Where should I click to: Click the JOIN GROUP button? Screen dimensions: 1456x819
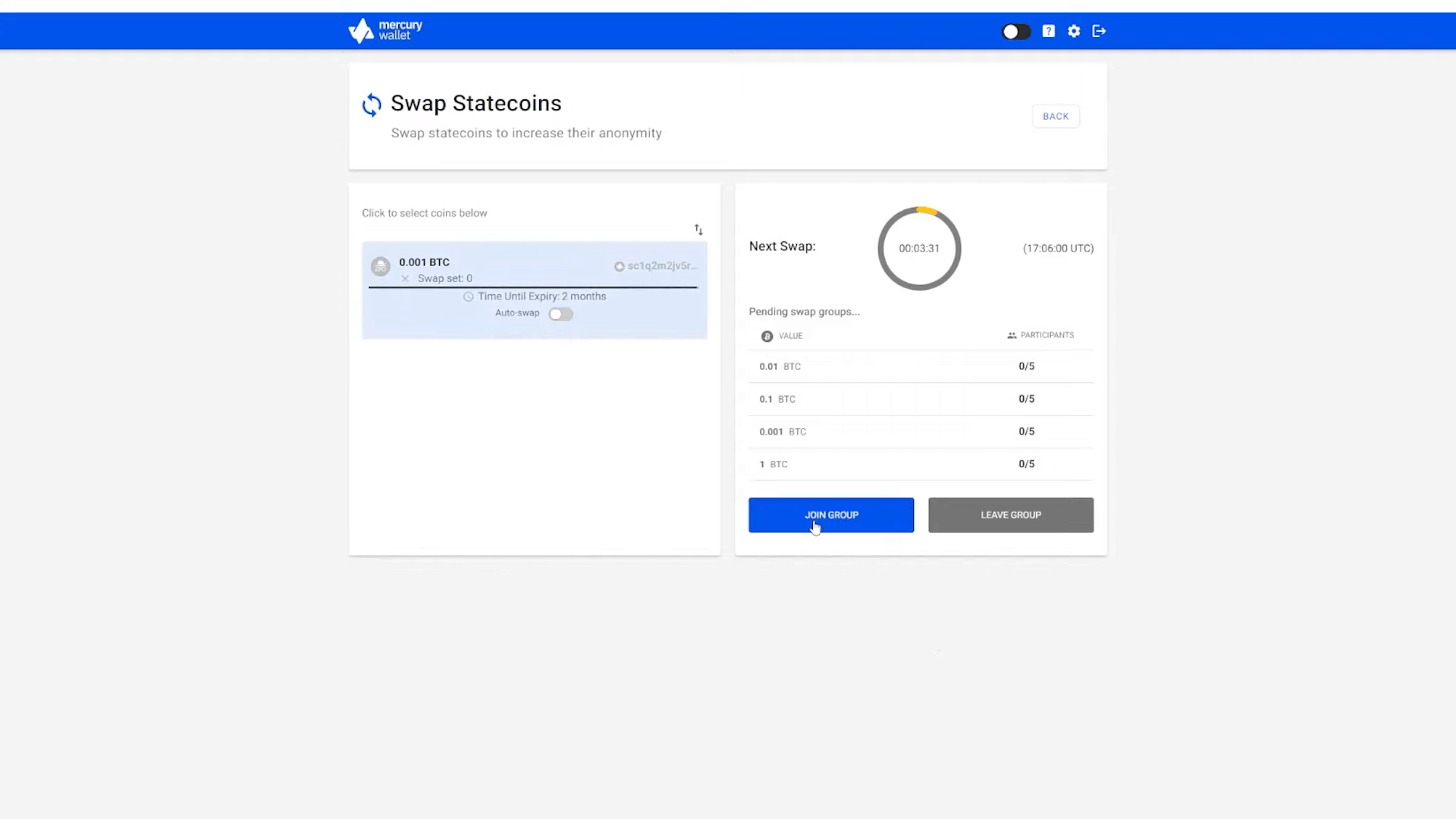[x=831, y=515]
